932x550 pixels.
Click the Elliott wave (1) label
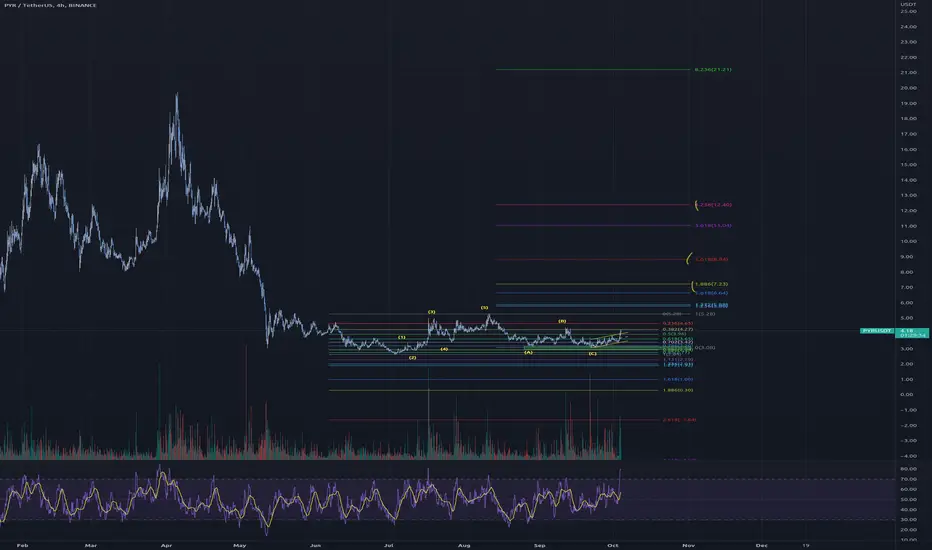(x=402, y=337)
